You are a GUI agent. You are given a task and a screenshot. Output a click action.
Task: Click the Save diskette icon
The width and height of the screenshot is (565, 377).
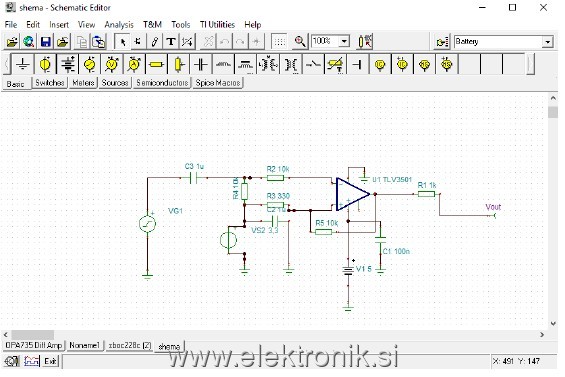click(x=46, y=42)
